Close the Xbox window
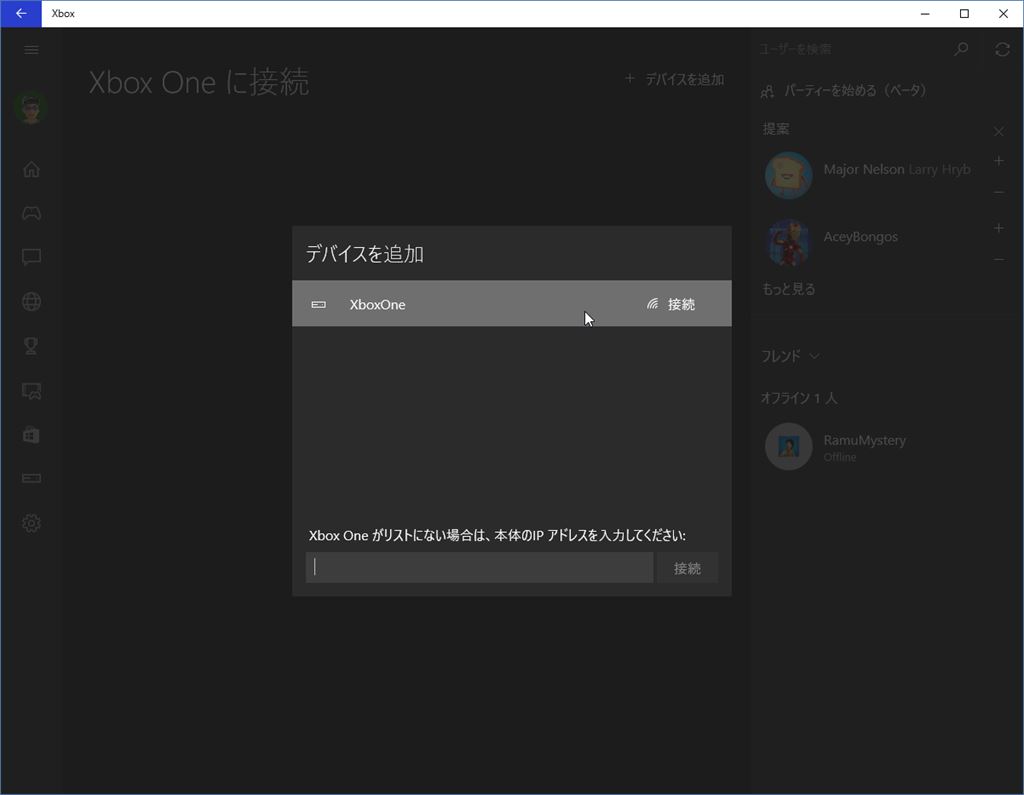This screenshot has height=795, width=1024. 1003,14
